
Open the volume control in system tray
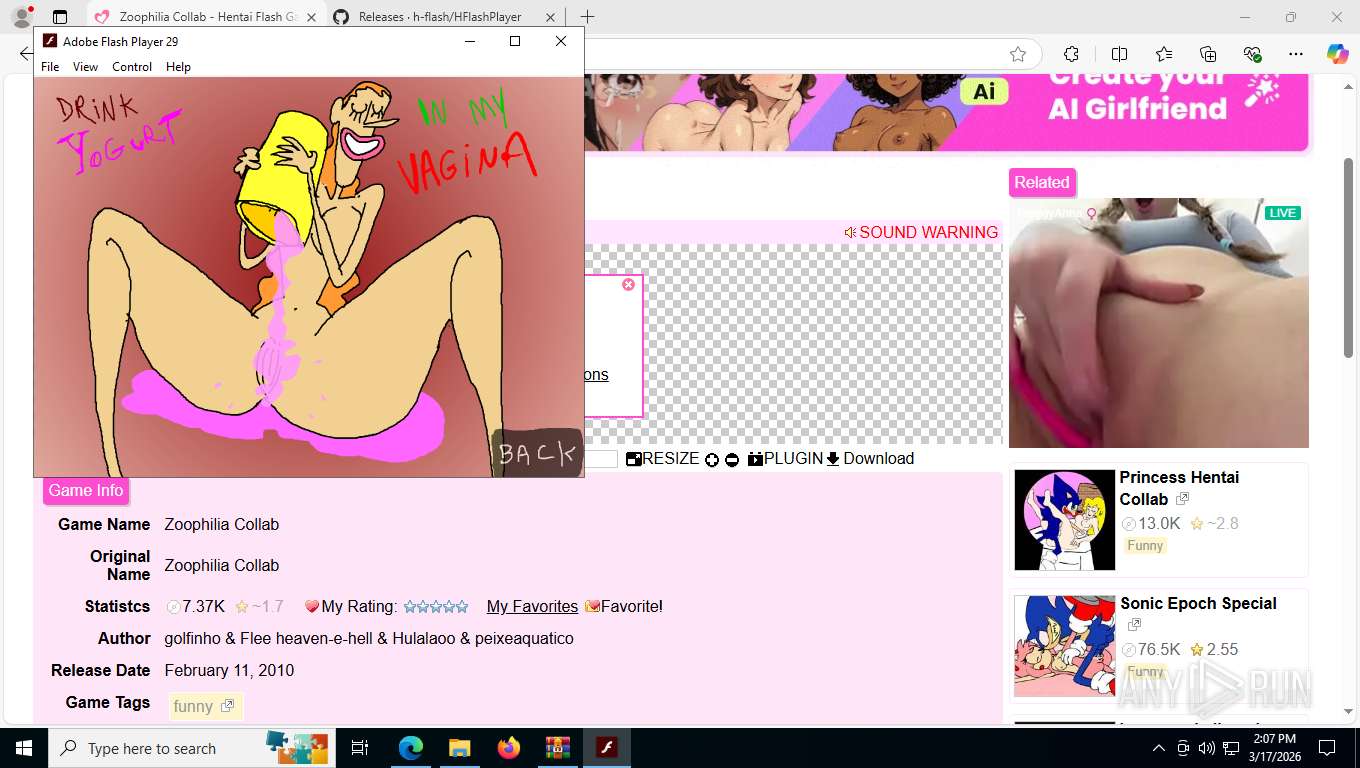(x=1206, y=748)
